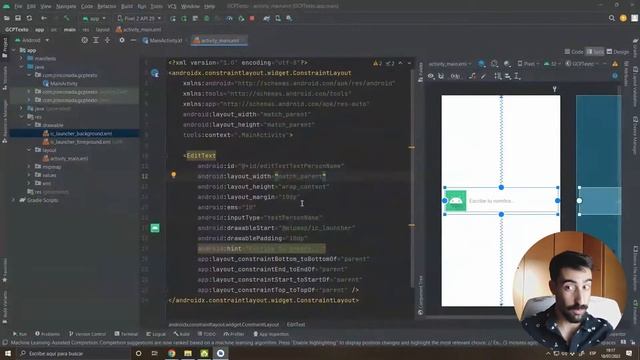The height and width of the screenshot is (360, 640).
Task: Click Collapse All in Project panel
Action: click(x=107, y=40)
